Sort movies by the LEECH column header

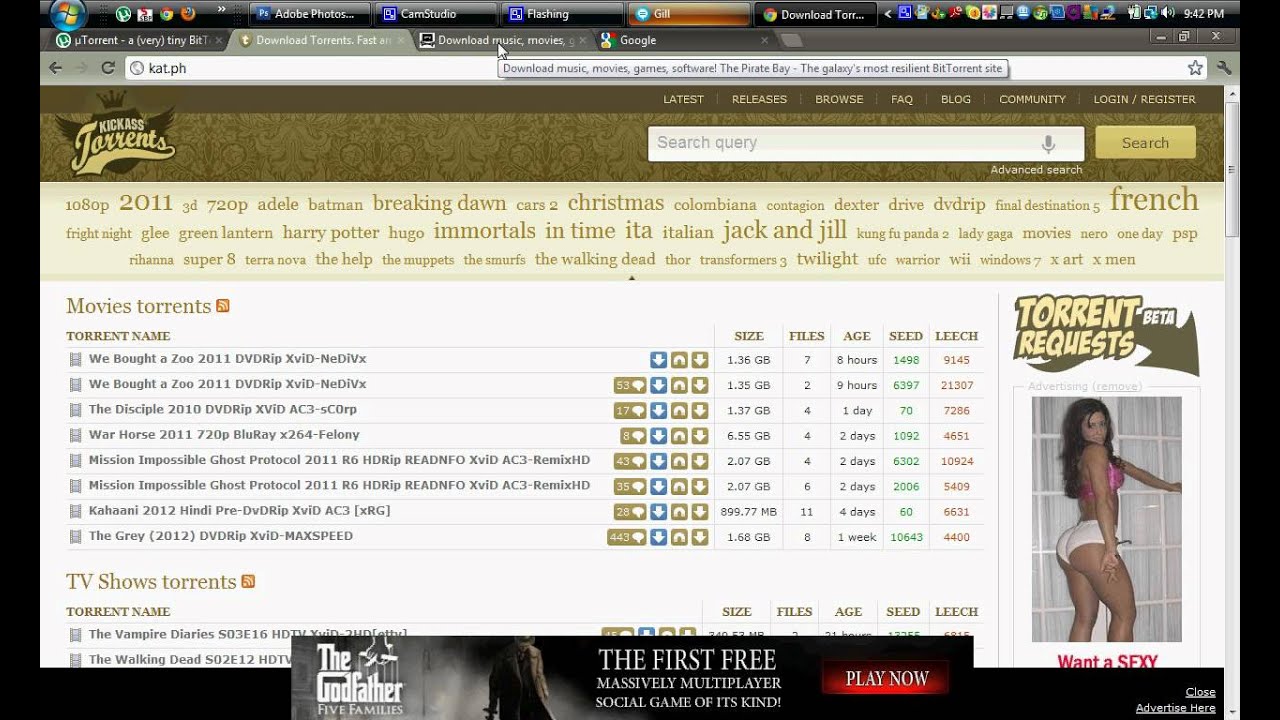pyautogui.click(x=956, y=336)
